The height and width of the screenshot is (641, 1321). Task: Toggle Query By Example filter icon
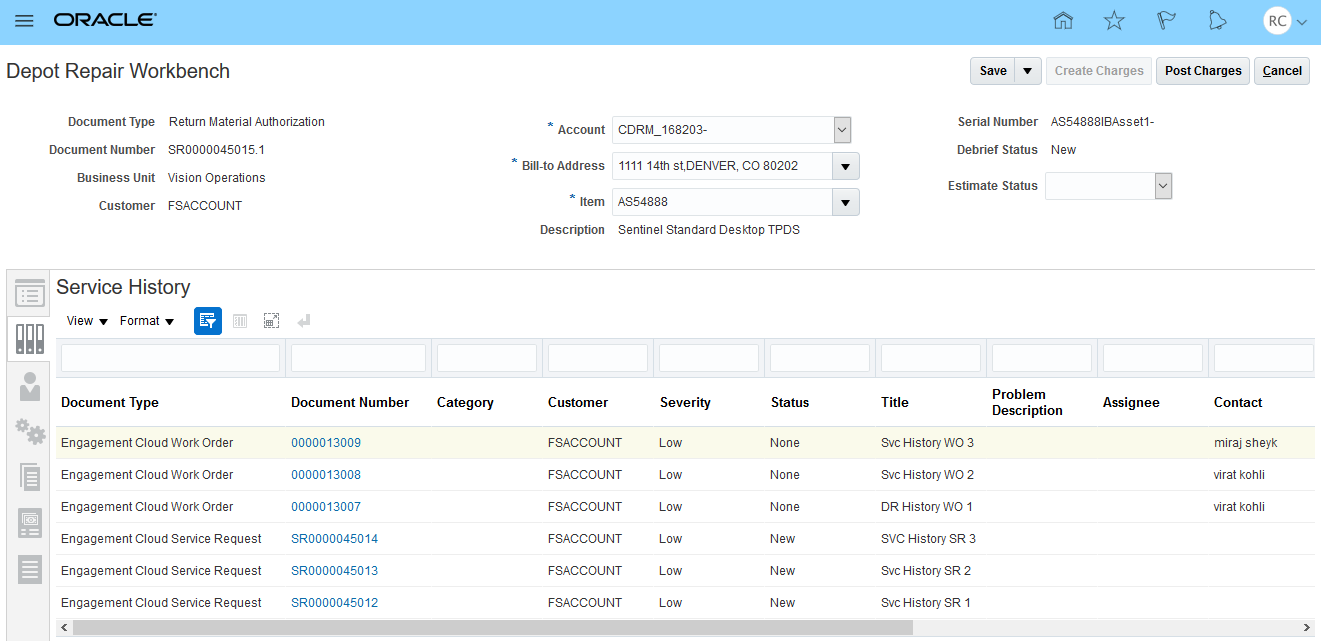click(x=208, y=321)
